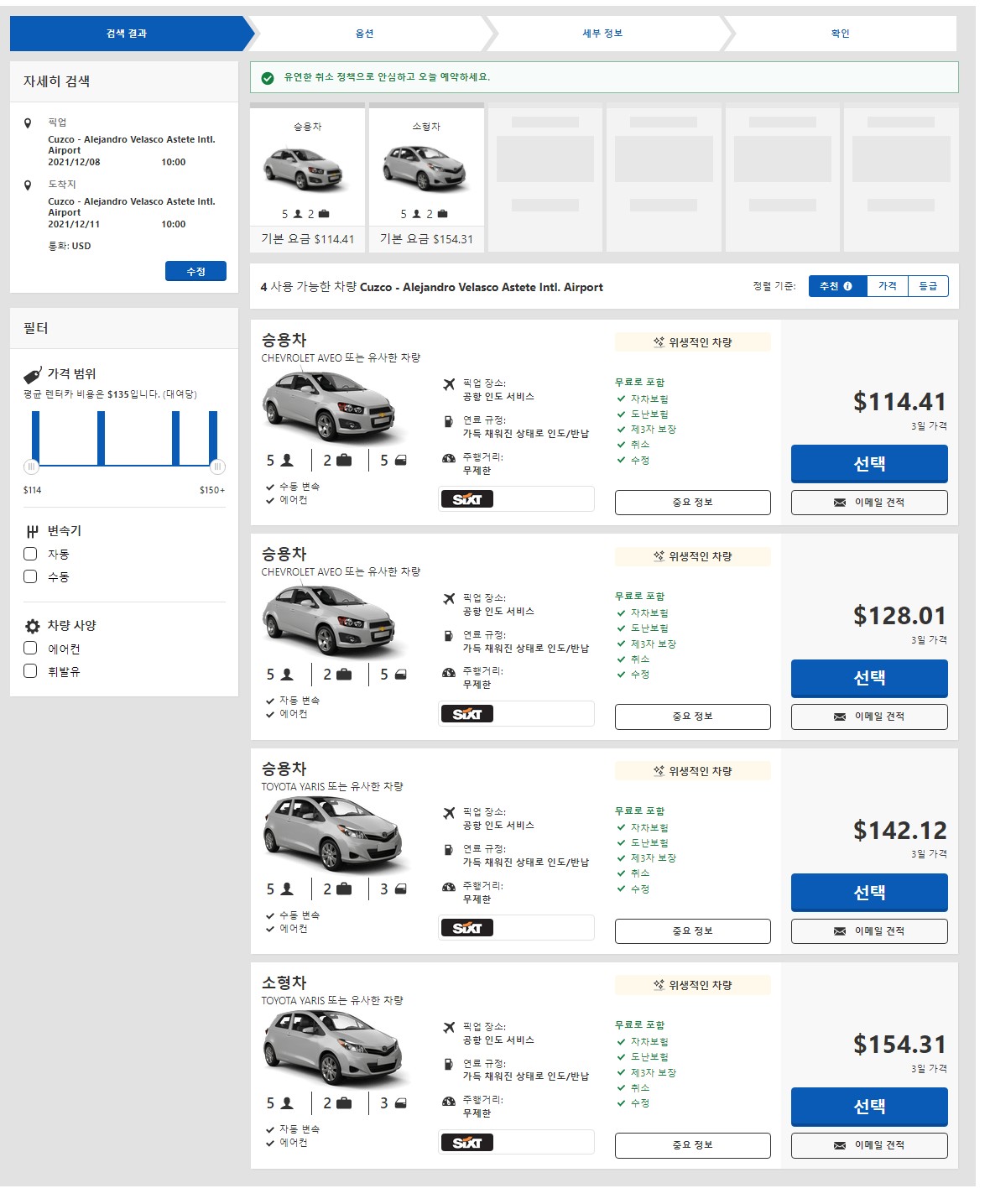The image size is (990, 1204).
Task: Click the gearshift icon beside 변속기
Action: click(x=33, y=531)
